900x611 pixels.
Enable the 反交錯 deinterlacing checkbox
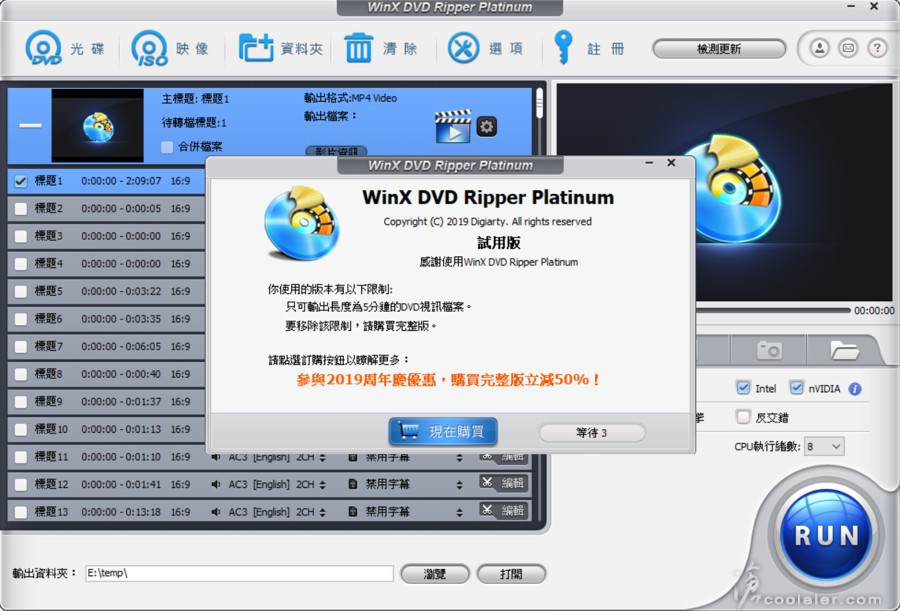tap(743, 416)
